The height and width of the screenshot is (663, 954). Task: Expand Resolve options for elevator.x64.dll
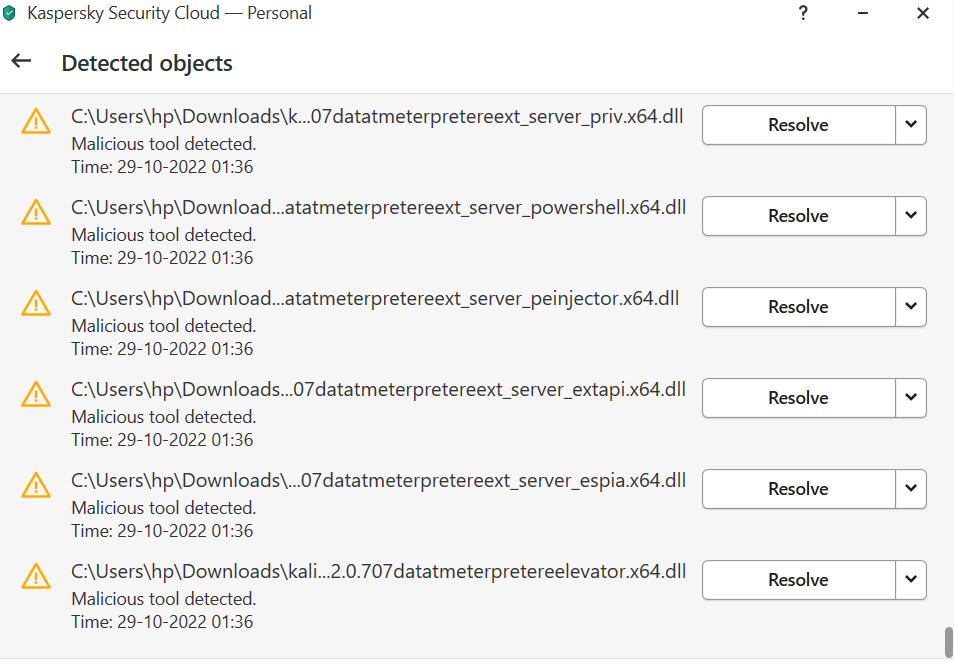[911, 580]
